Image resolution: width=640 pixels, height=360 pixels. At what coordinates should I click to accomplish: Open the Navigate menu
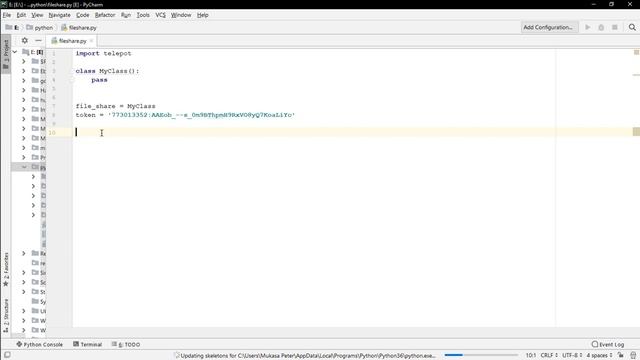60,15
